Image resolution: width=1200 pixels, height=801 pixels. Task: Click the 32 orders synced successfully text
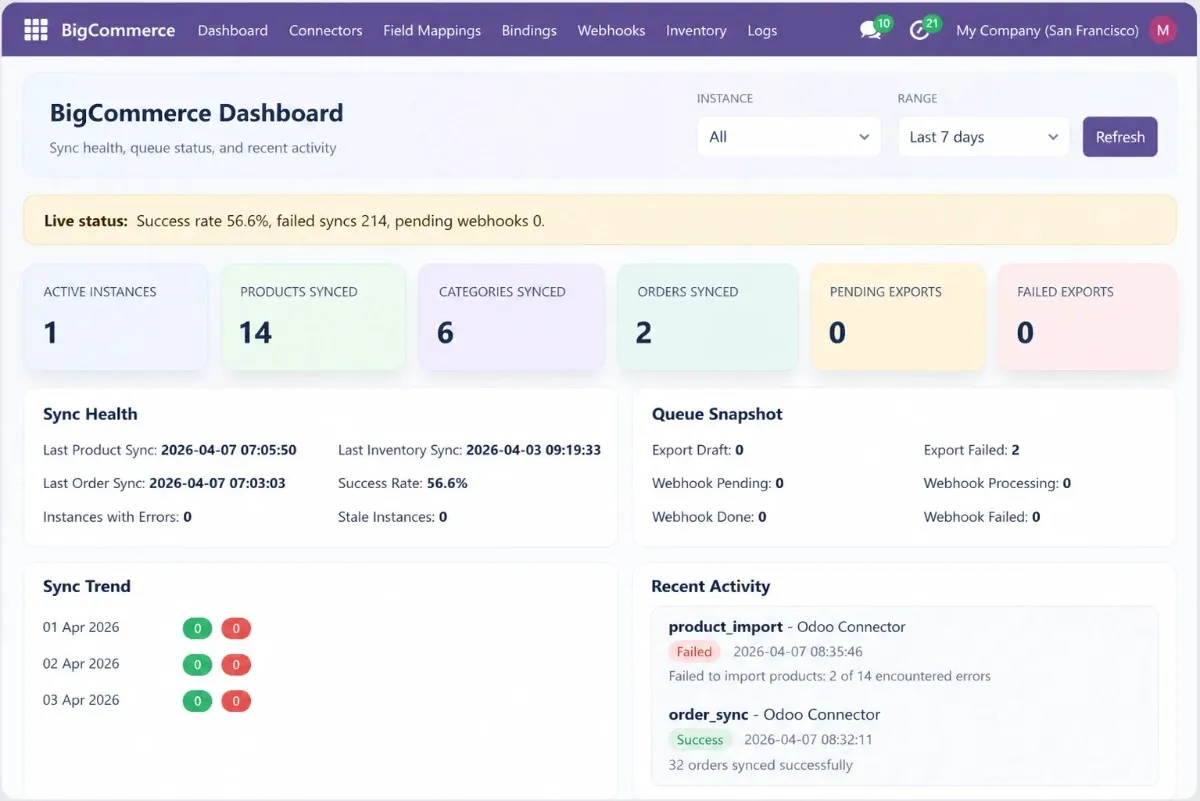pyautogui.click(x=760, y=765)
